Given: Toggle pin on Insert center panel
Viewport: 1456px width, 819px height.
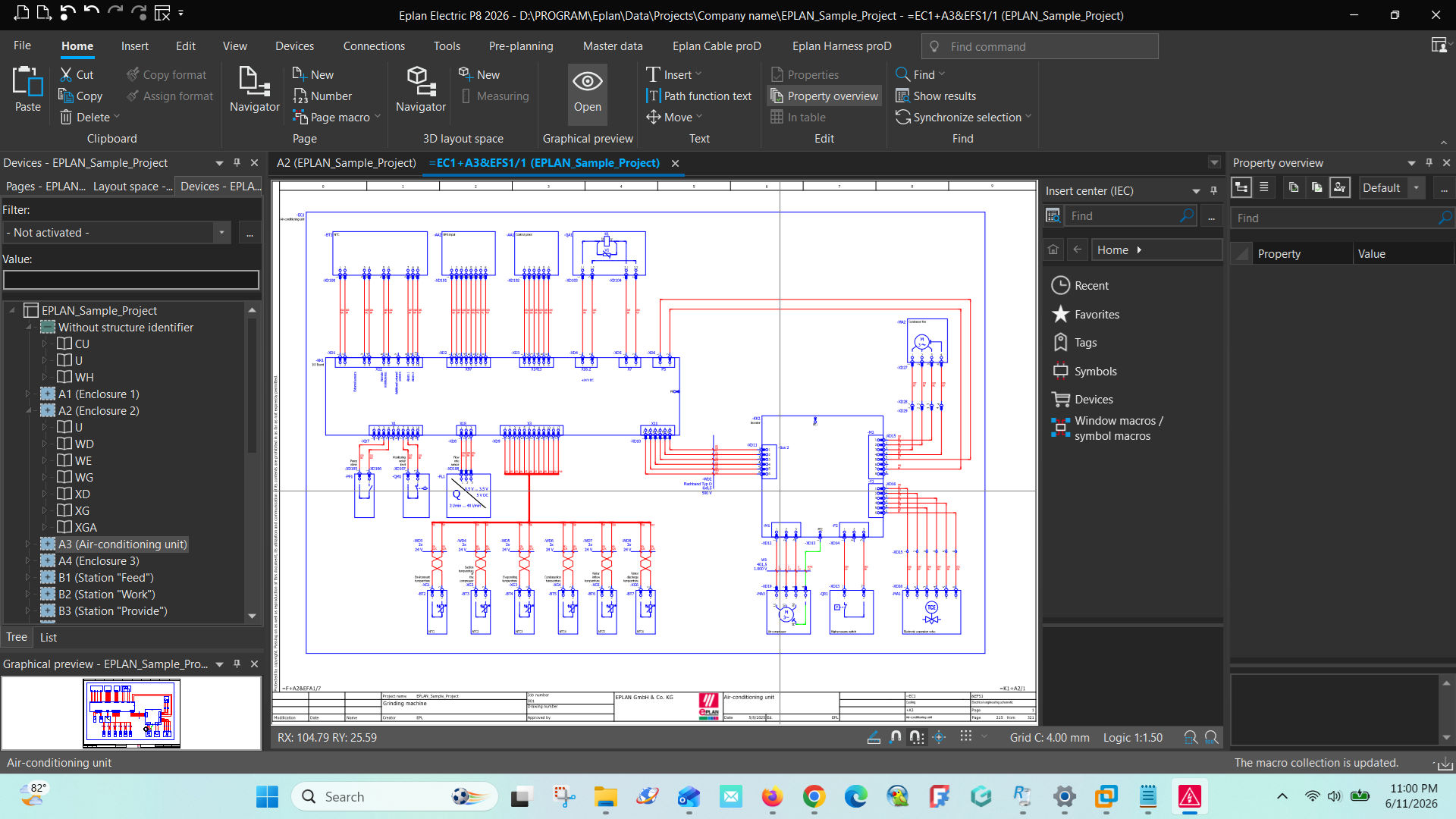Looking at the screenshot, I should (1213, 190).
